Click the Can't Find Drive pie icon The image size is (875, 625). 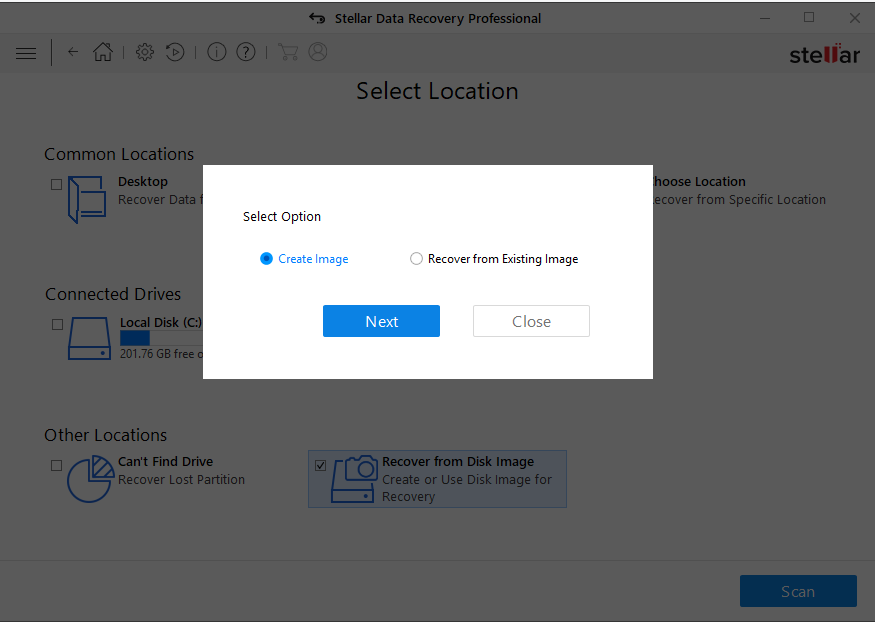point(90,479)
